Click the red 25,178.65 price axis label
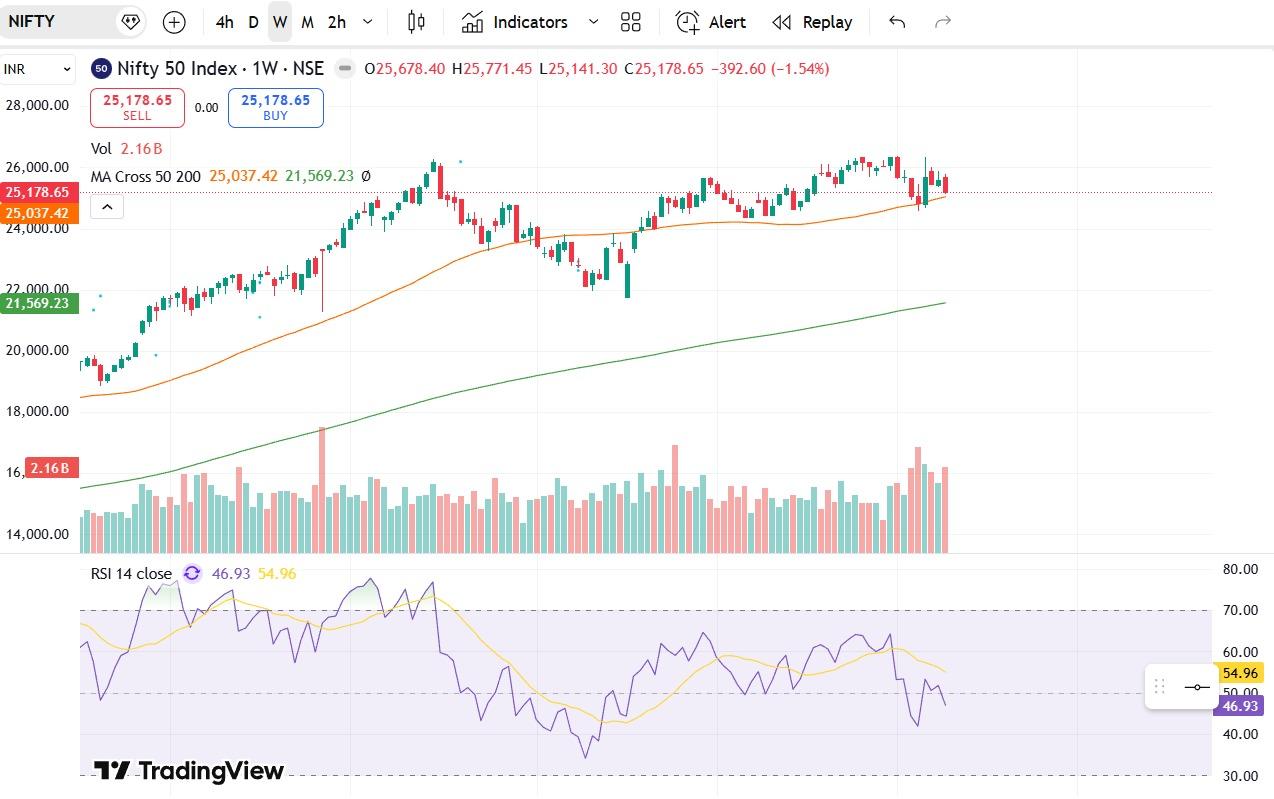1274x799 pixels. coord(40,192)
